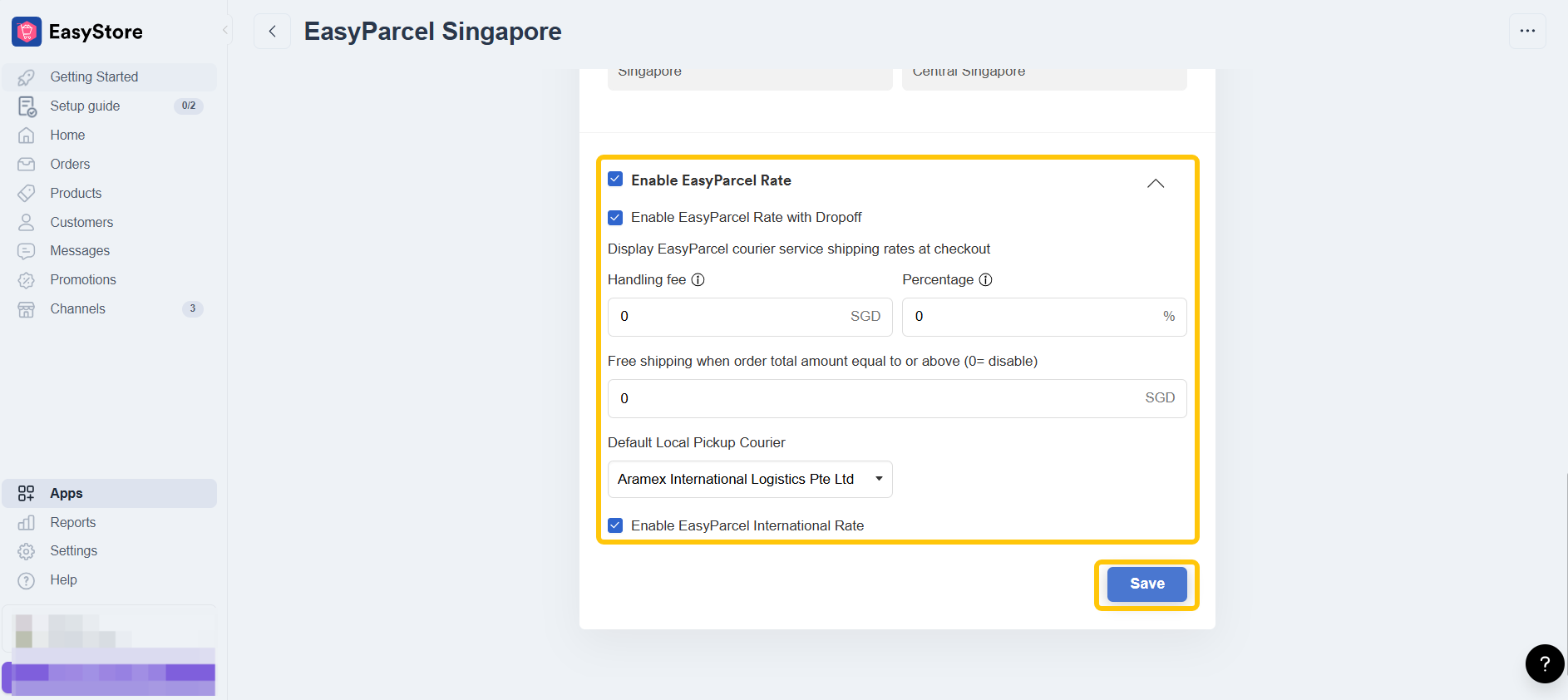Click the Getting Started rocket icon

(27, 77)
